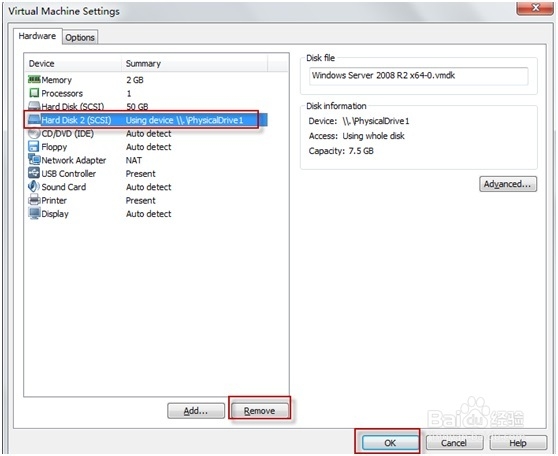Click the Sound Card 'Auto detect' summary
The width and height of the screenshot is (558, 456).
pos(148,187)
